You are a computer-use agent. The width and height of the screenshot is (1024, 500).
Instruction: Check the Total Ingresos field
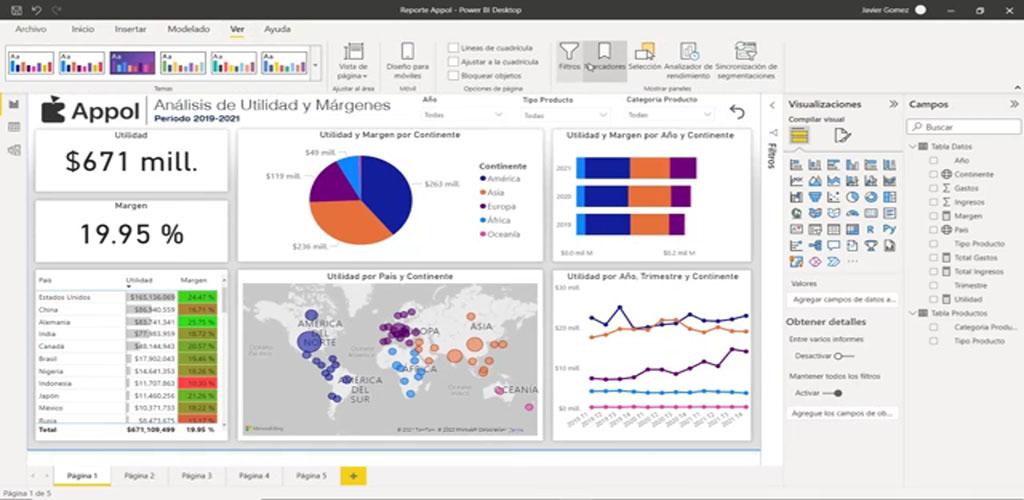(x=934, y=272)
